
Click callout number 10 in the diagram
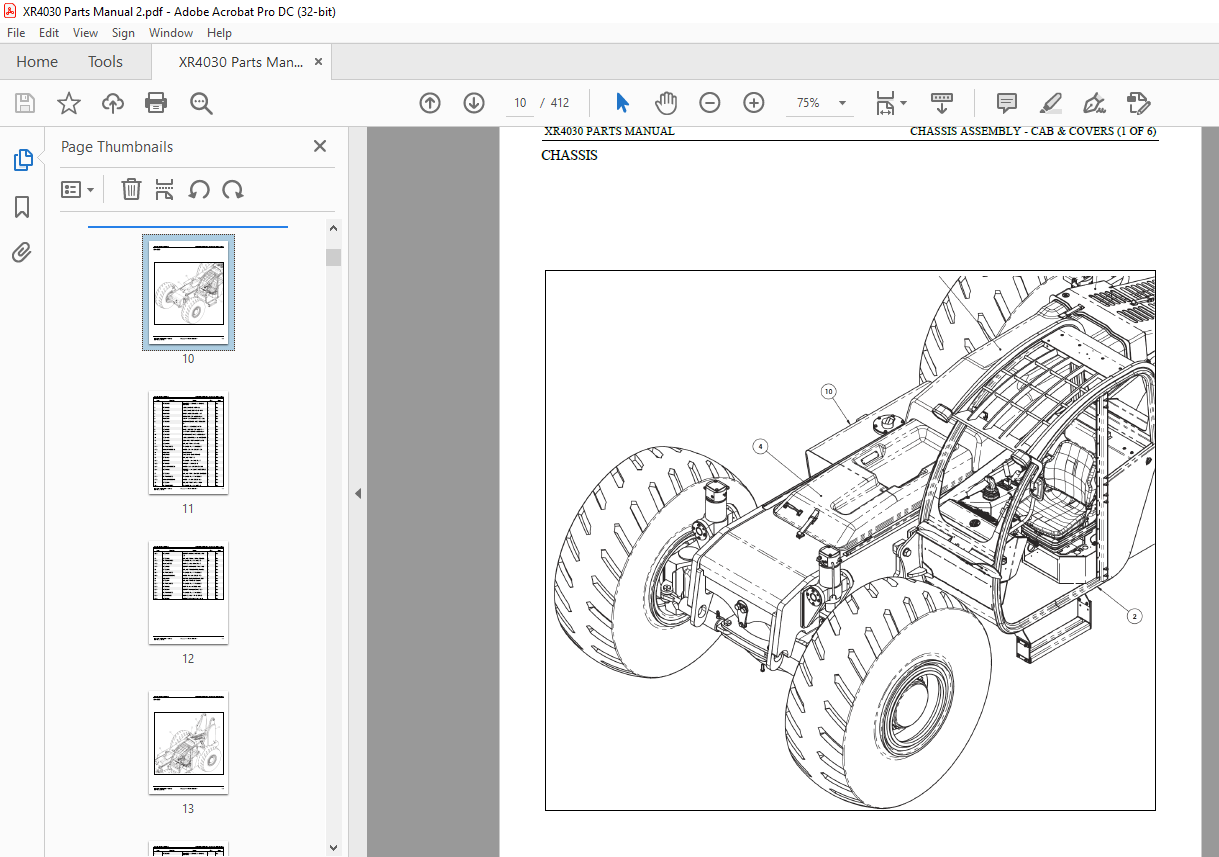tap(828, 391)
